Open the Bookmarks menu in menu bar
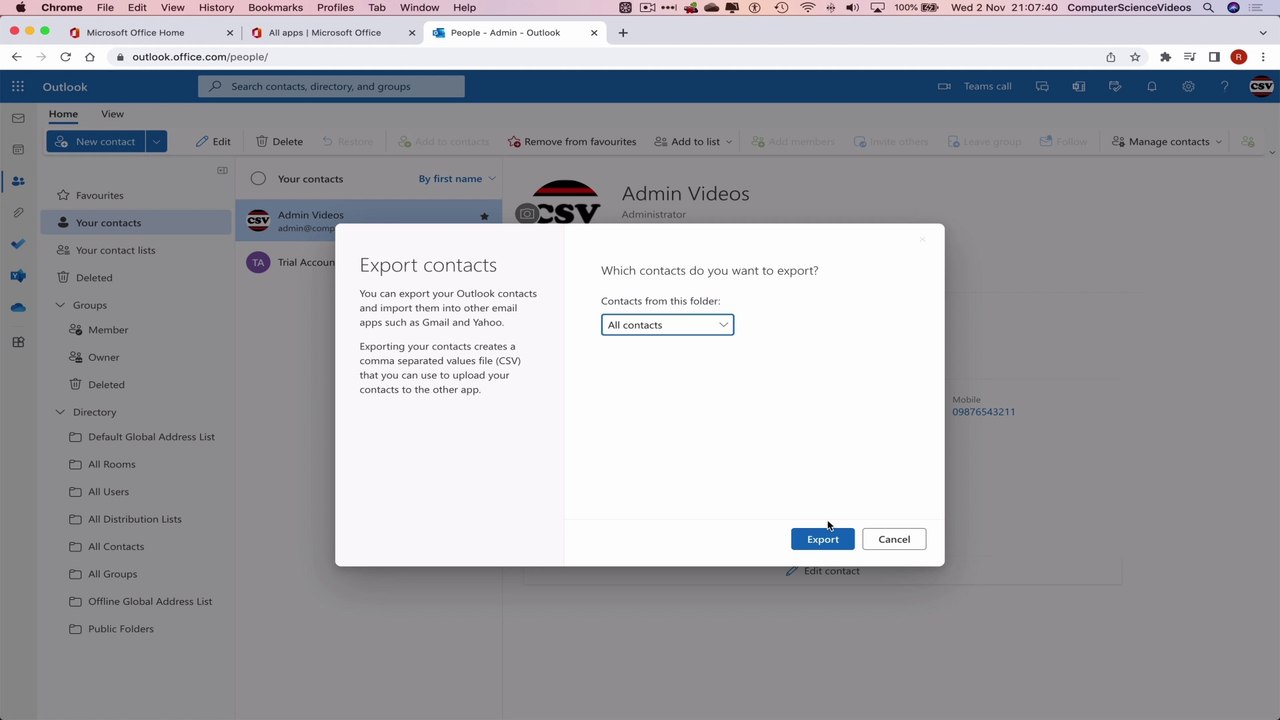This screenshot has width=1280, height=720. tap(275, 7)
